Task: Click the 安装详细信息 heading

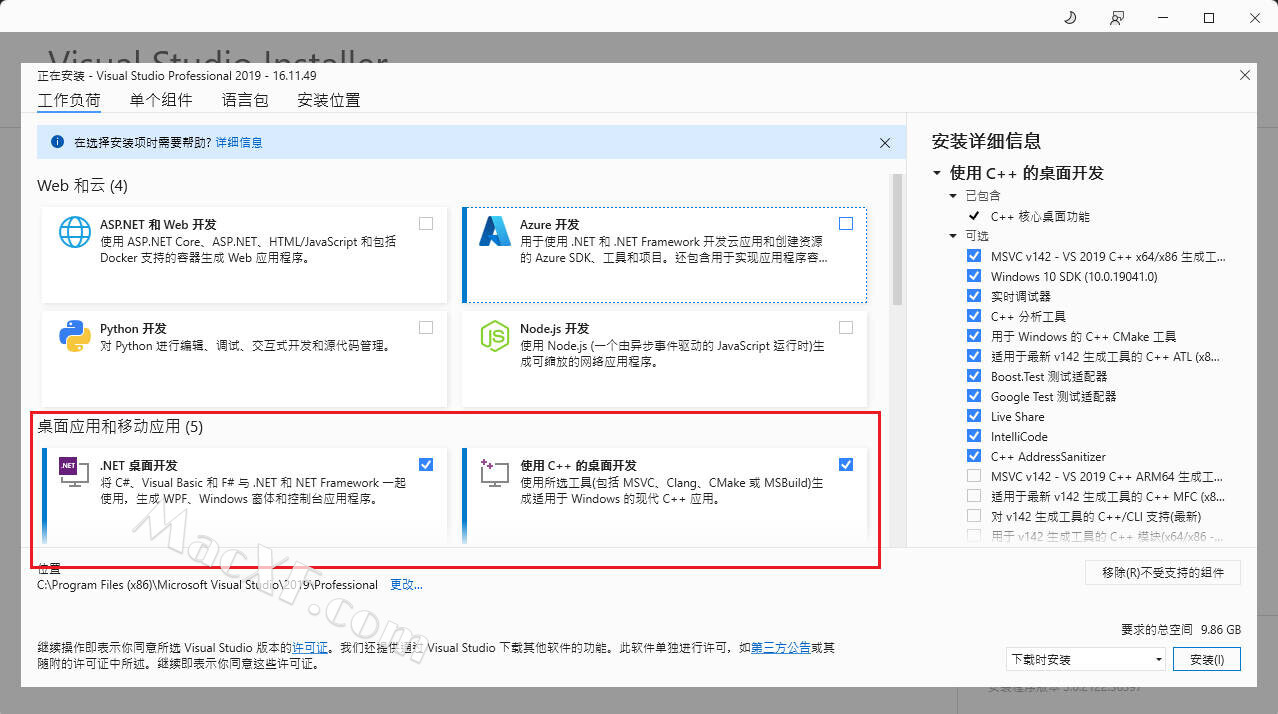Action: coord(986,141)
